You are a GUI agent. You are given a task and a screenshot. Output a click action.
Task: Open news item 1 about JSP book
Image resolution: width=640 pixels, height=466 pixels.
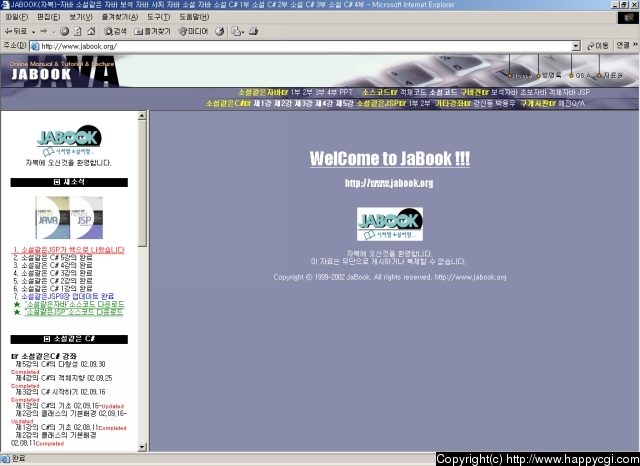(68, 250)
